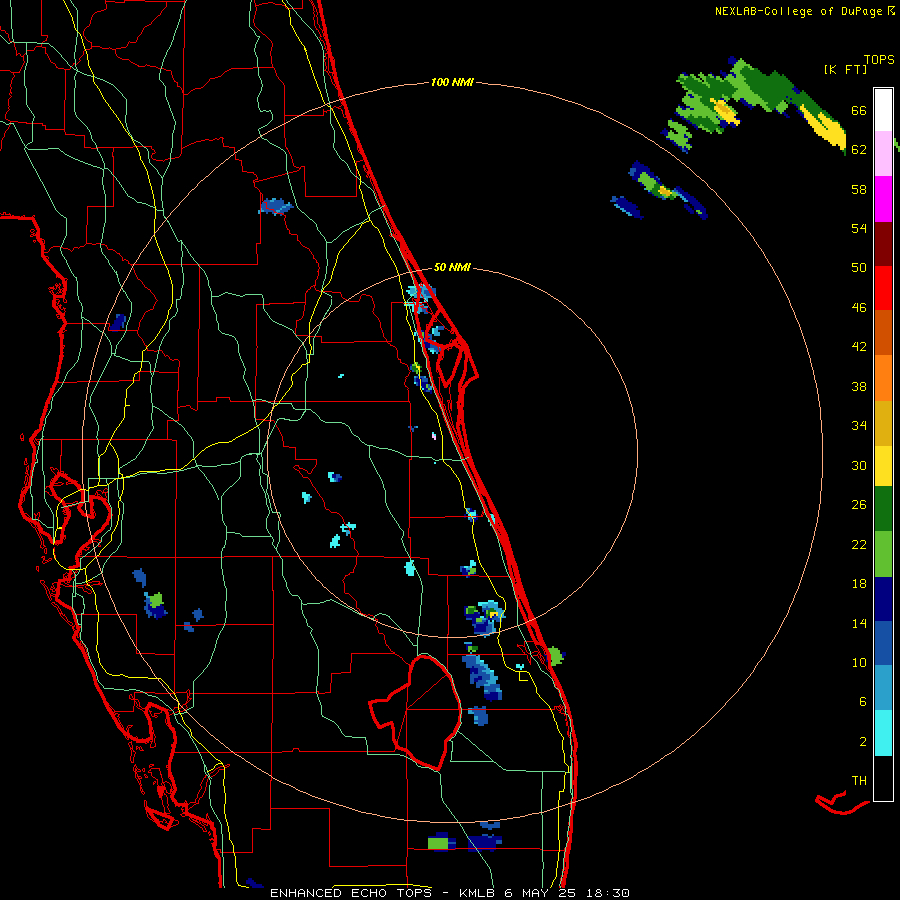Select the 14 value on legend
The height and width of the screenshot is (900, 900).
point(859,623)
